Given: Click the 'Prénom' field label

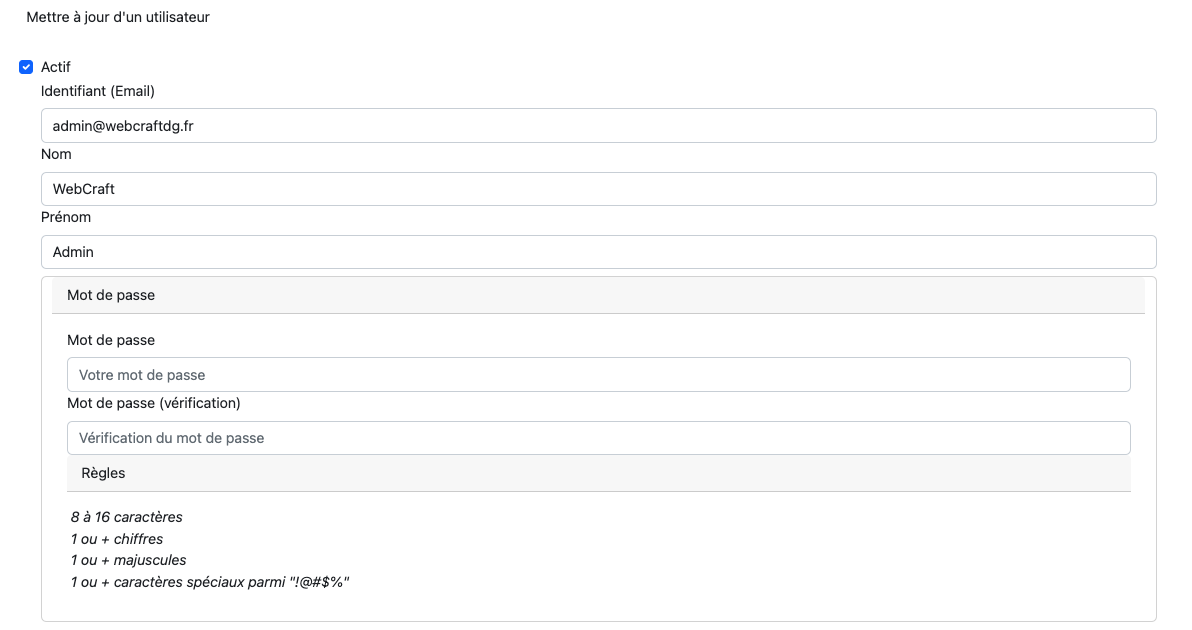Looking at the screenshot, I should click(66, 217).
